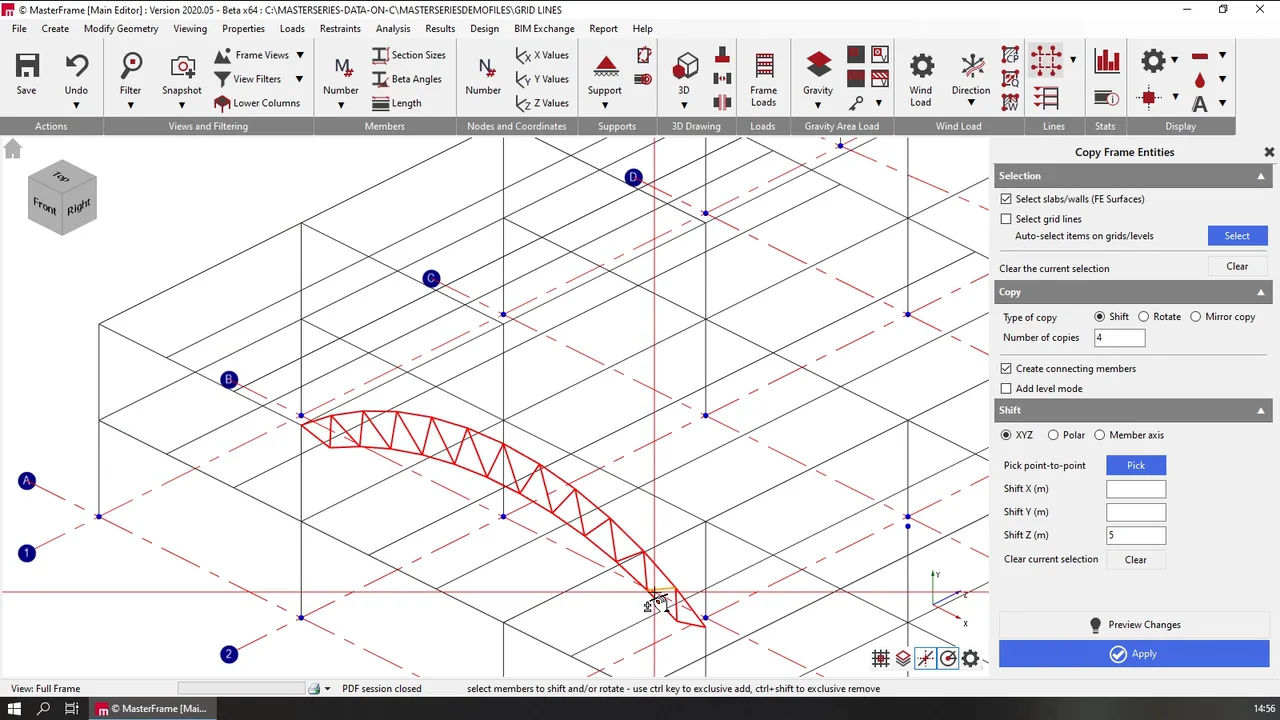Show member Beta Angles
This screenshot has height=720, width=1280.
click(407, 79)
